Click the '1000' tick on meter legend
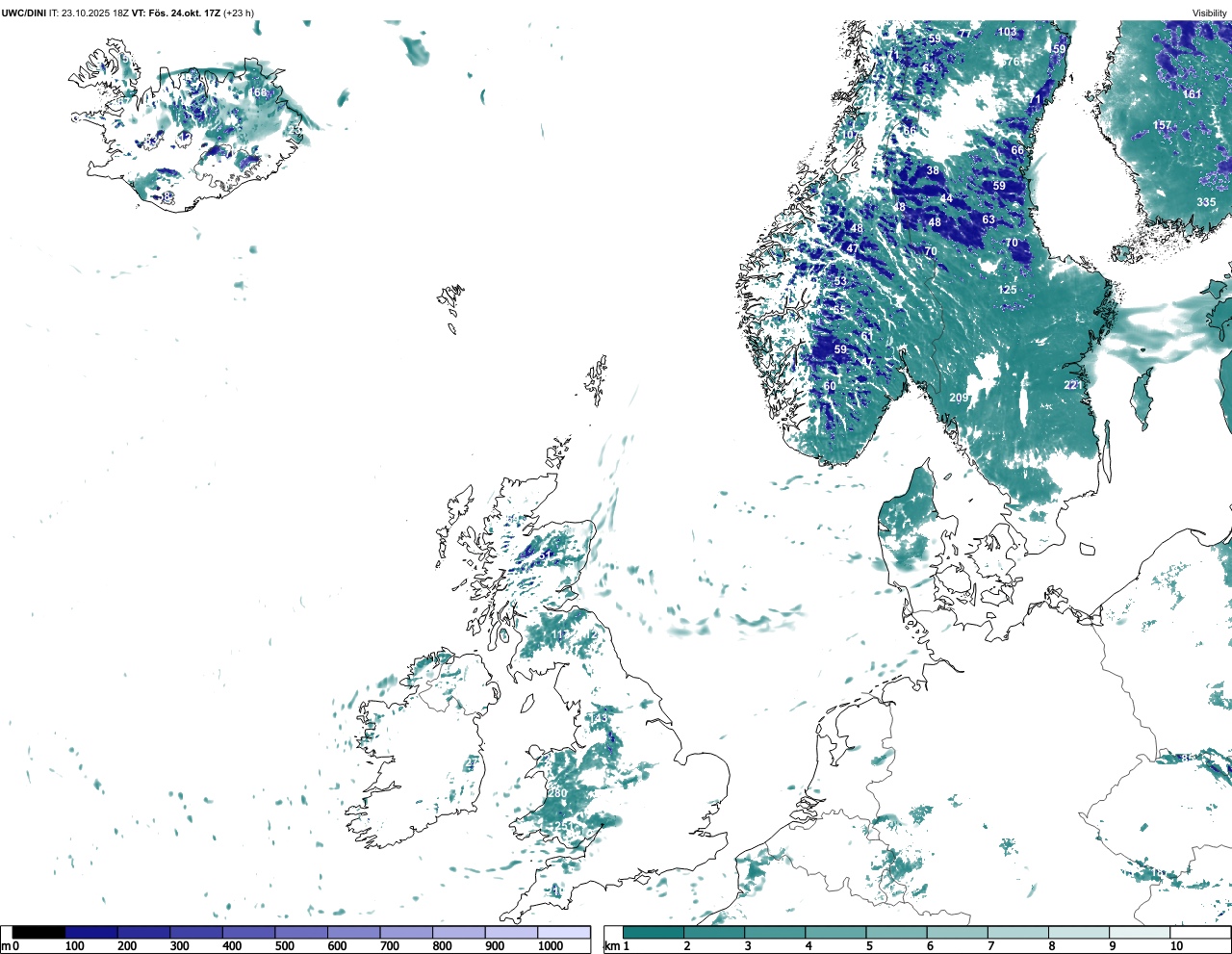 [x=550, y=946]
